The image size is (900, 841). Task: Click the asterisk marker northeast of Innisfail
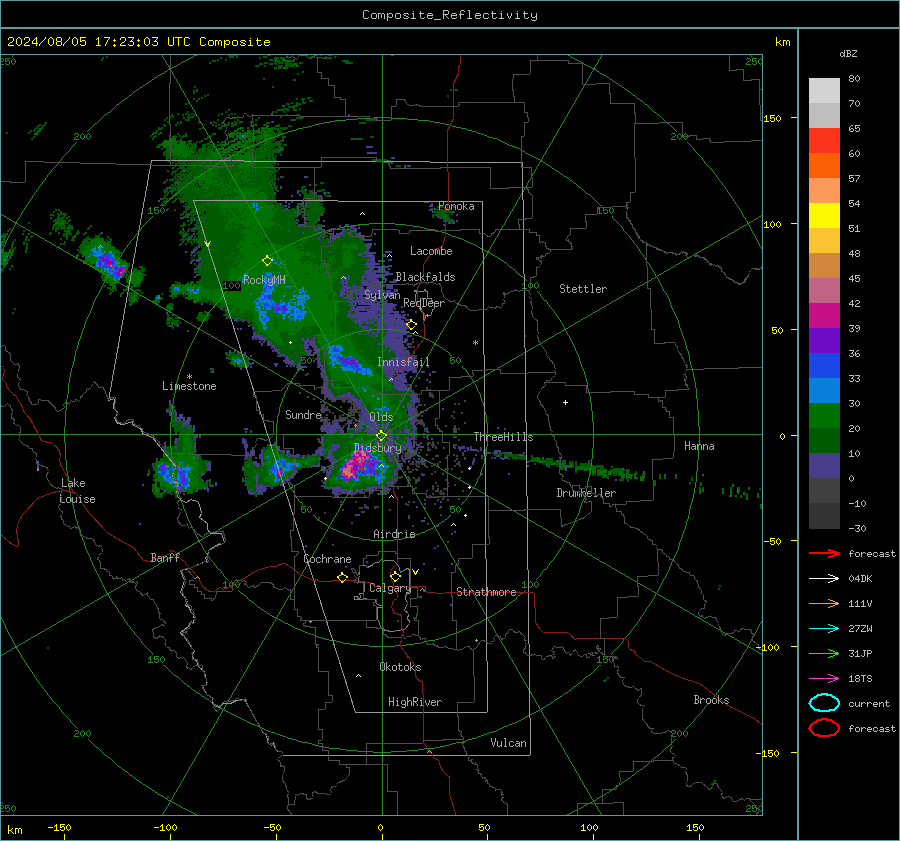click(x=475, y=343)
